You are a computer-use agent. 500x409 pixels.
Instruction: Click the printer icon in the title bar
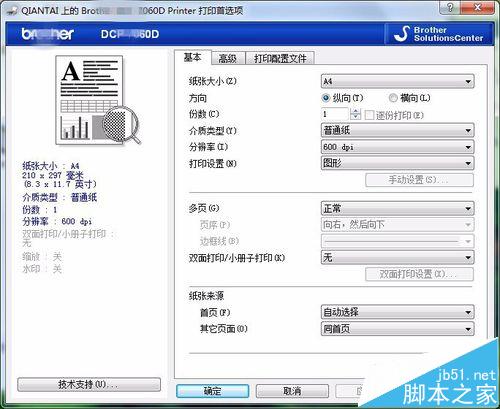(x=12, y=11)
